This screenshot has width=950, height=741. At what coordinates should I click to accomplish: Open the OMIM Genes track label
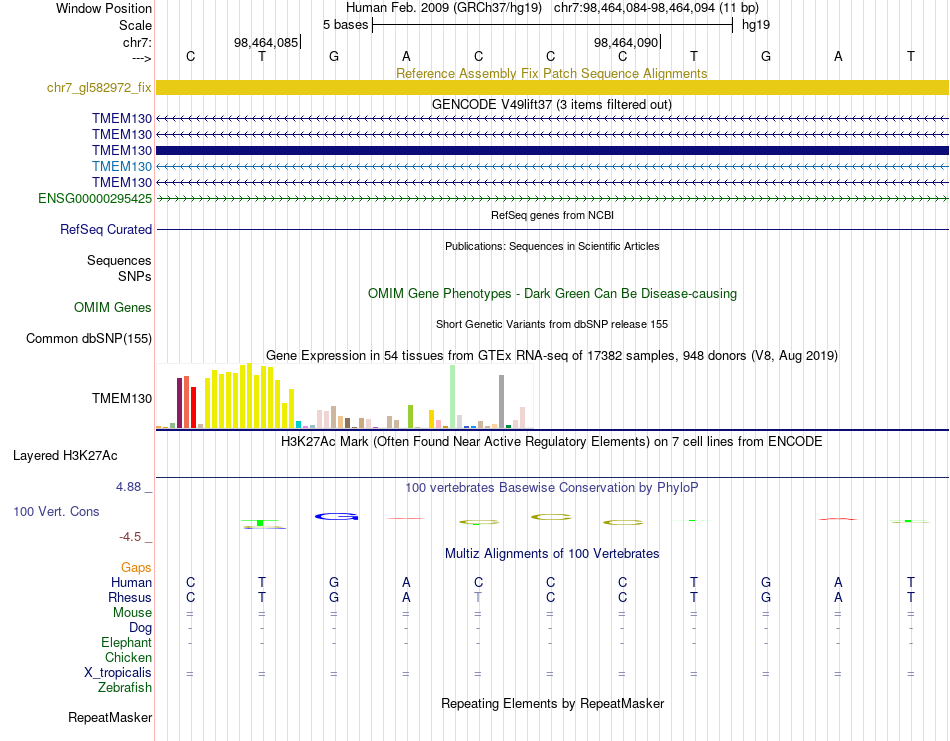pos(112,307)
